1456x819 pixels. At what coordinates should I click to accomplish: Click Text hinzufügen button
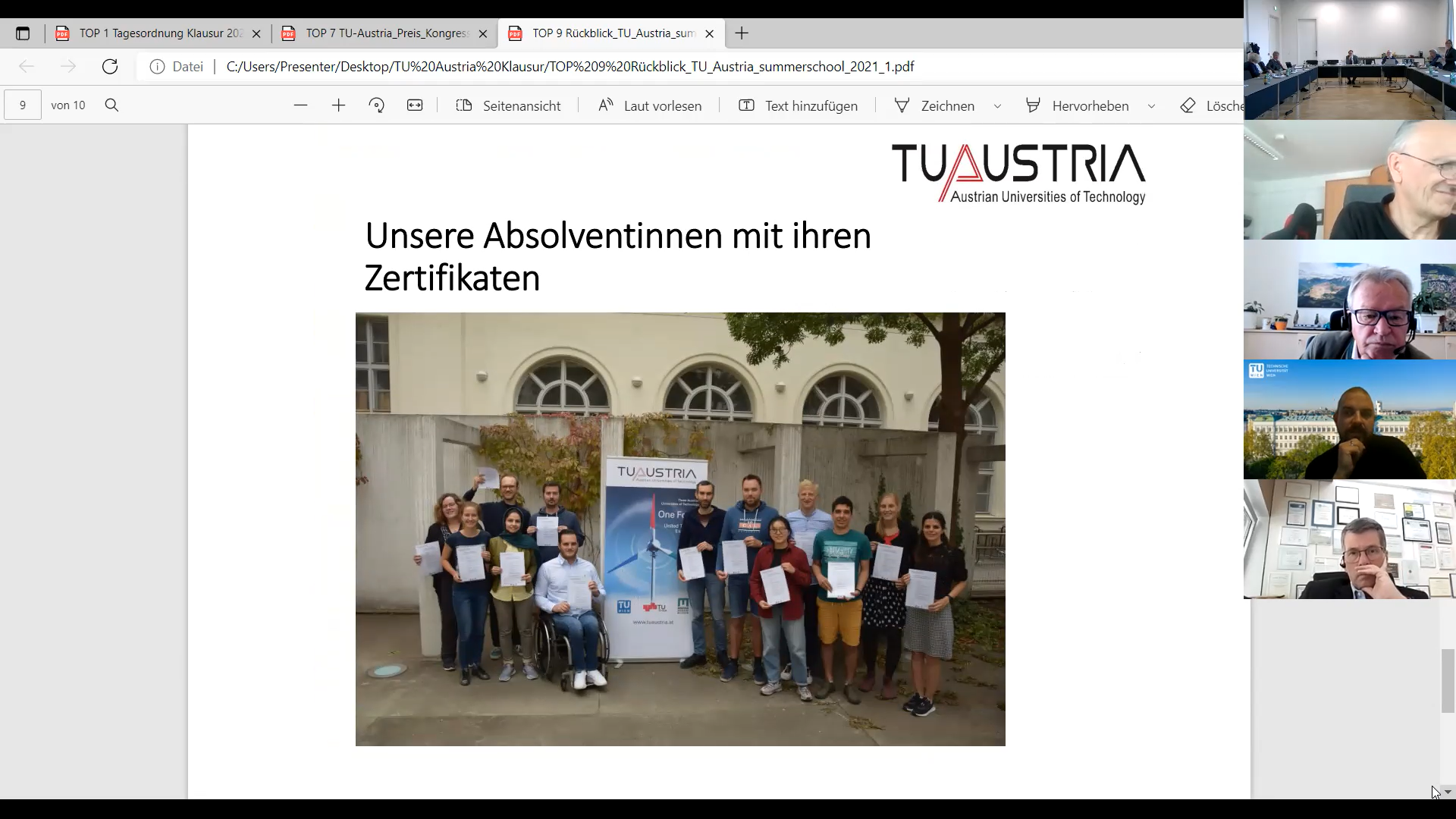pyautogui.click(x=798, y=106)
